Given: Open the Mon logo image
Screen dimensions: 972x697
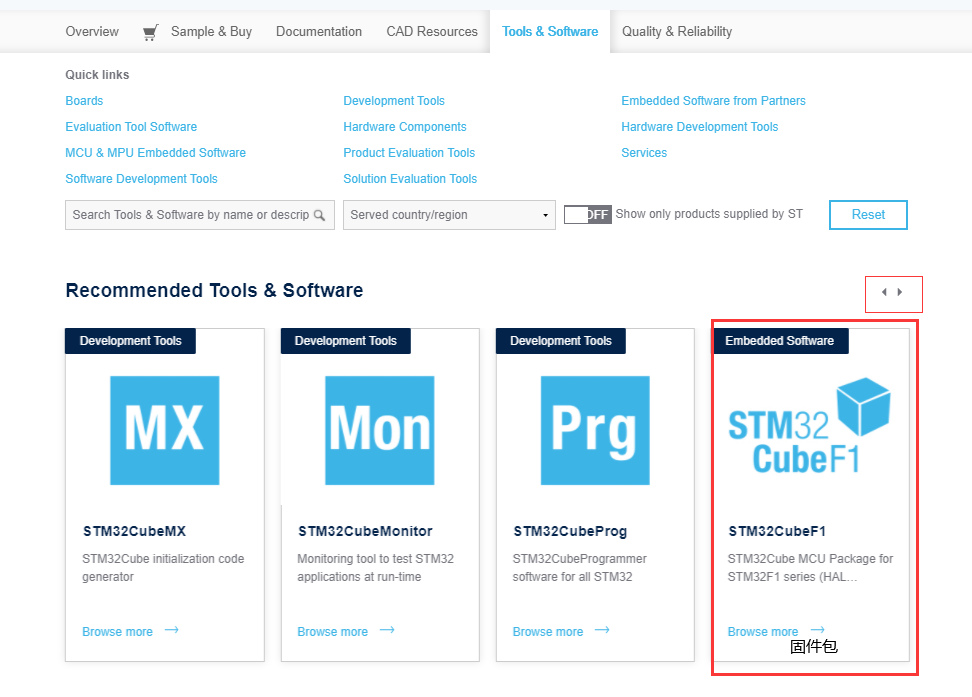Looking at the screenshot, I should [380, 430].
